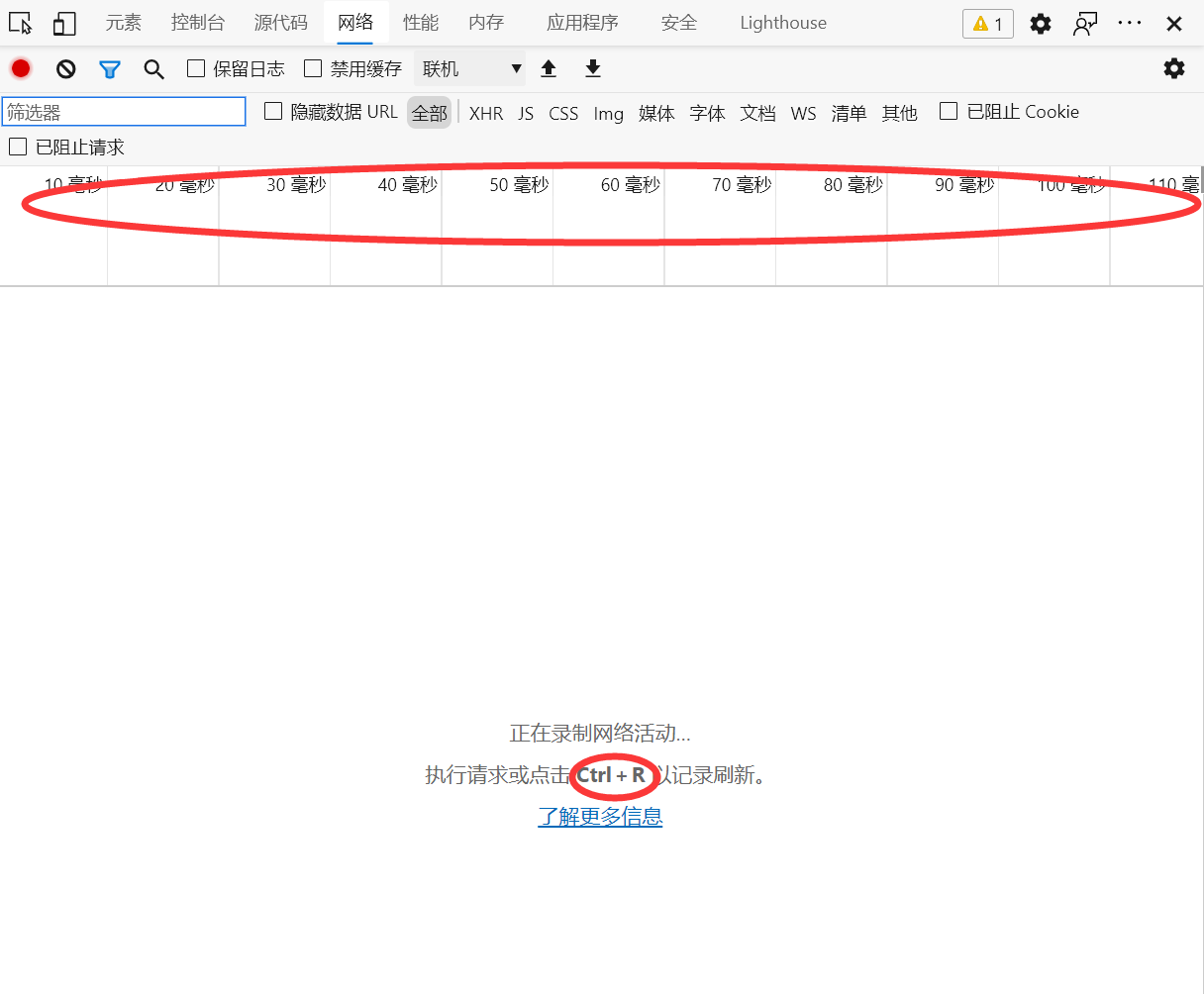The width and height of the screenshot is (1204, 994).
Task: Stop recording network log red button
Action: (x=21, y=68)
